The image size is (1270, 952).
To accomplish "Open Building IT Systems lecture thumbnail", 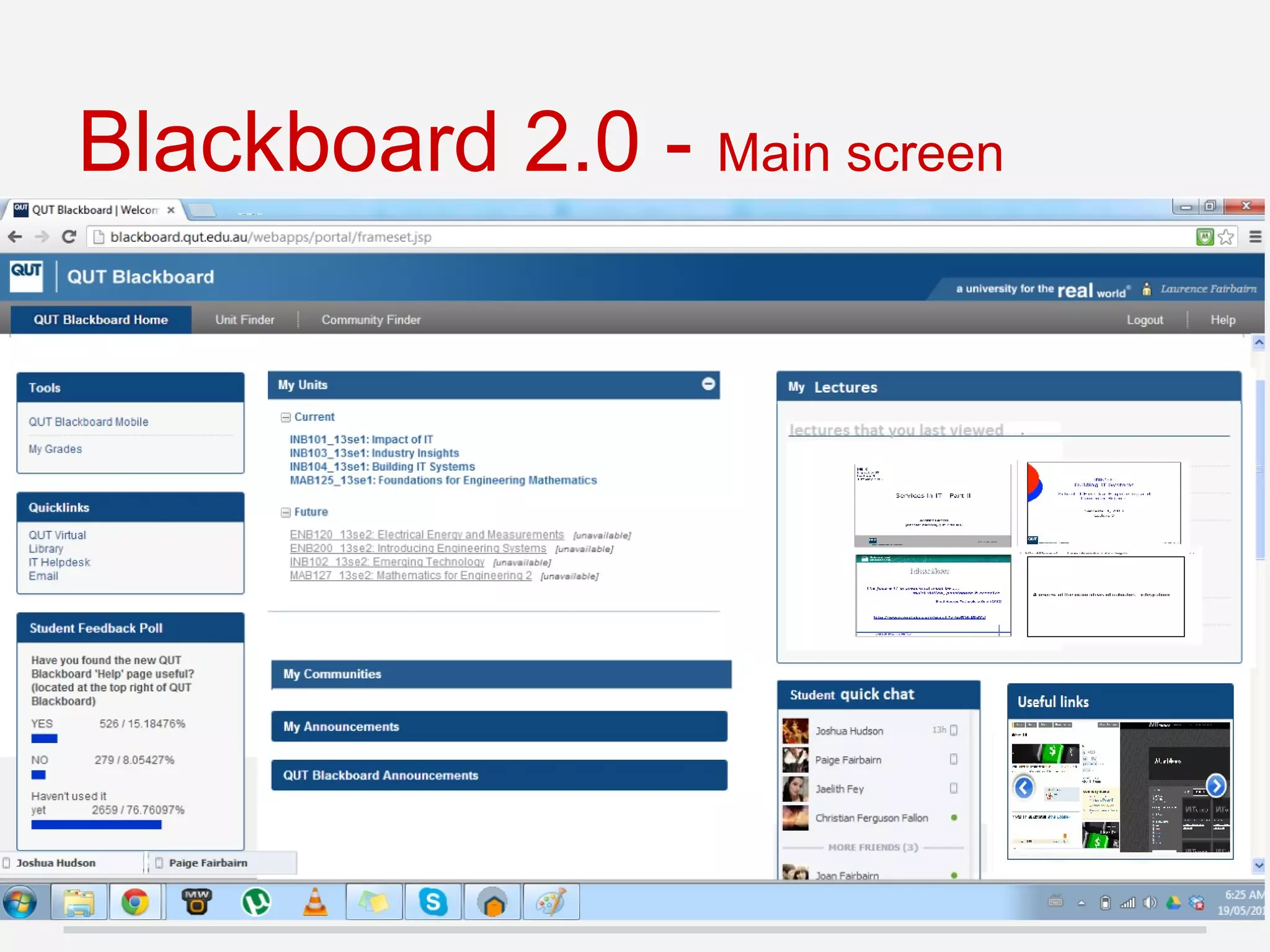I will (x=1104, y=503).
